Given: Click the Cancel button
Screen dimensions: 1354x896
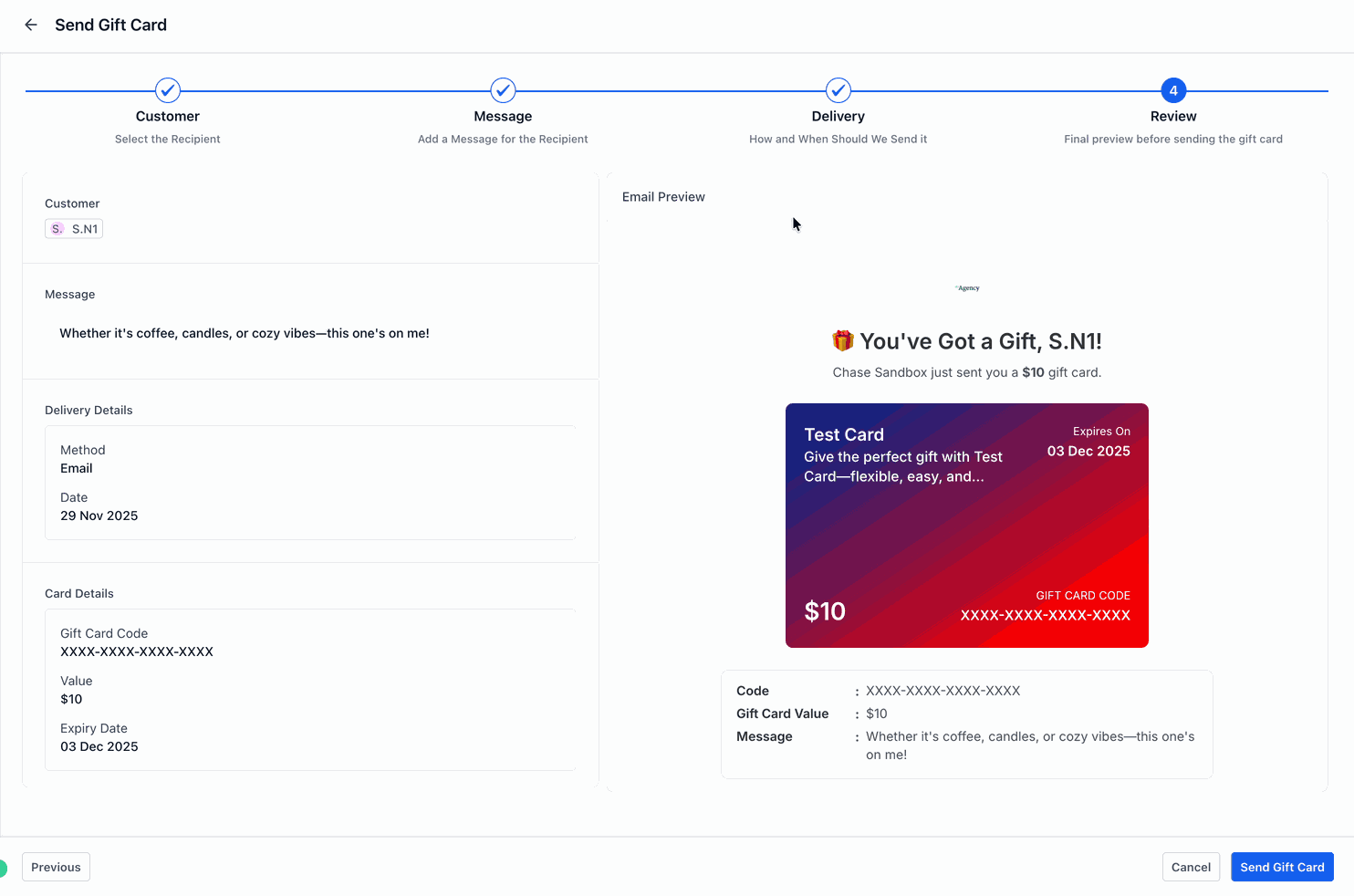Looking at the screenshot, I should [1191, 867].
